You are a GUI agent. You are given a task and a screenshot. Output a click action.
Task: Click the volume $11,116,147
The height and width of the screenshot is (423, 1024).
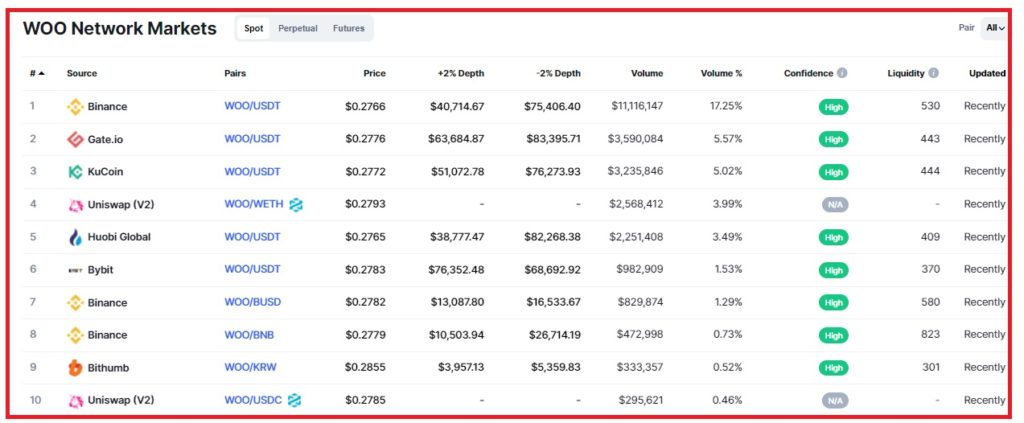pyautogui.click(x=637, y=106)
